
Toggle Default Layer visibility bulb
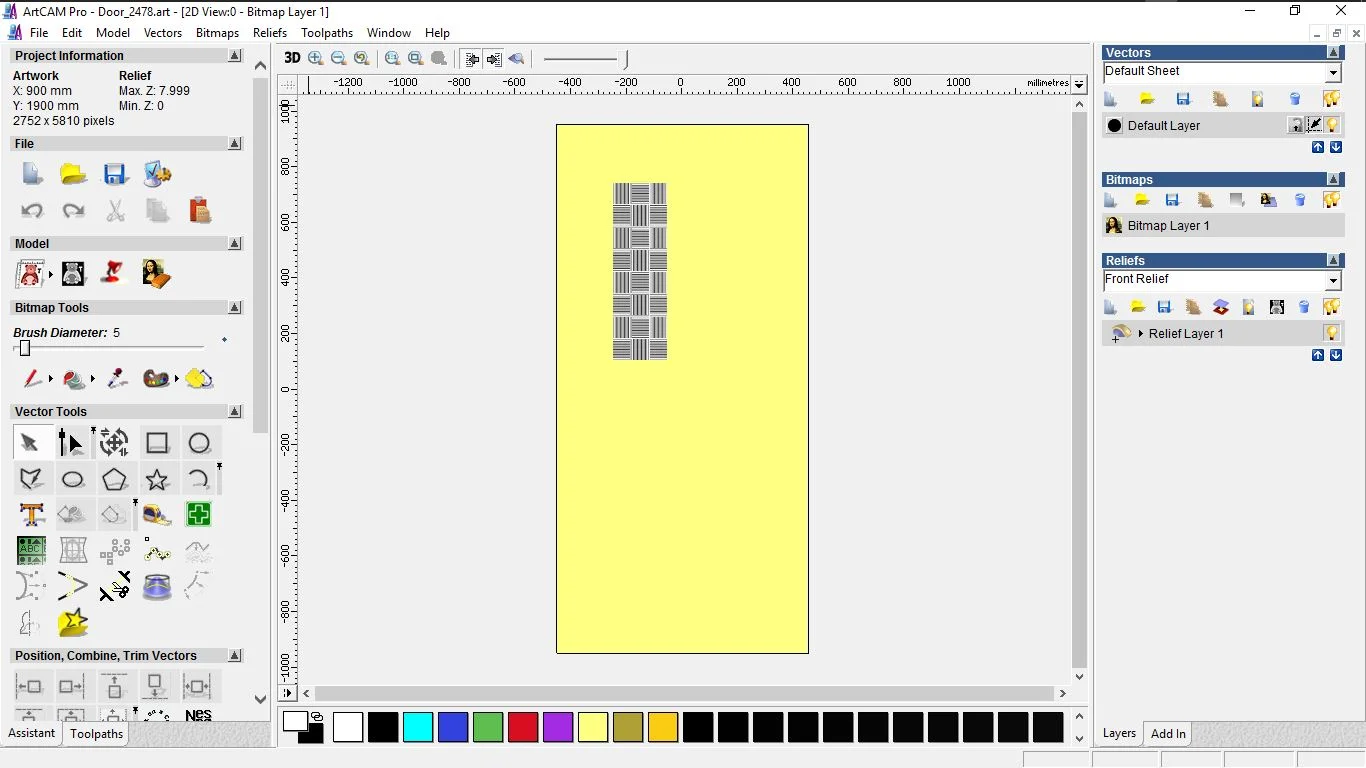point(1333,125)
